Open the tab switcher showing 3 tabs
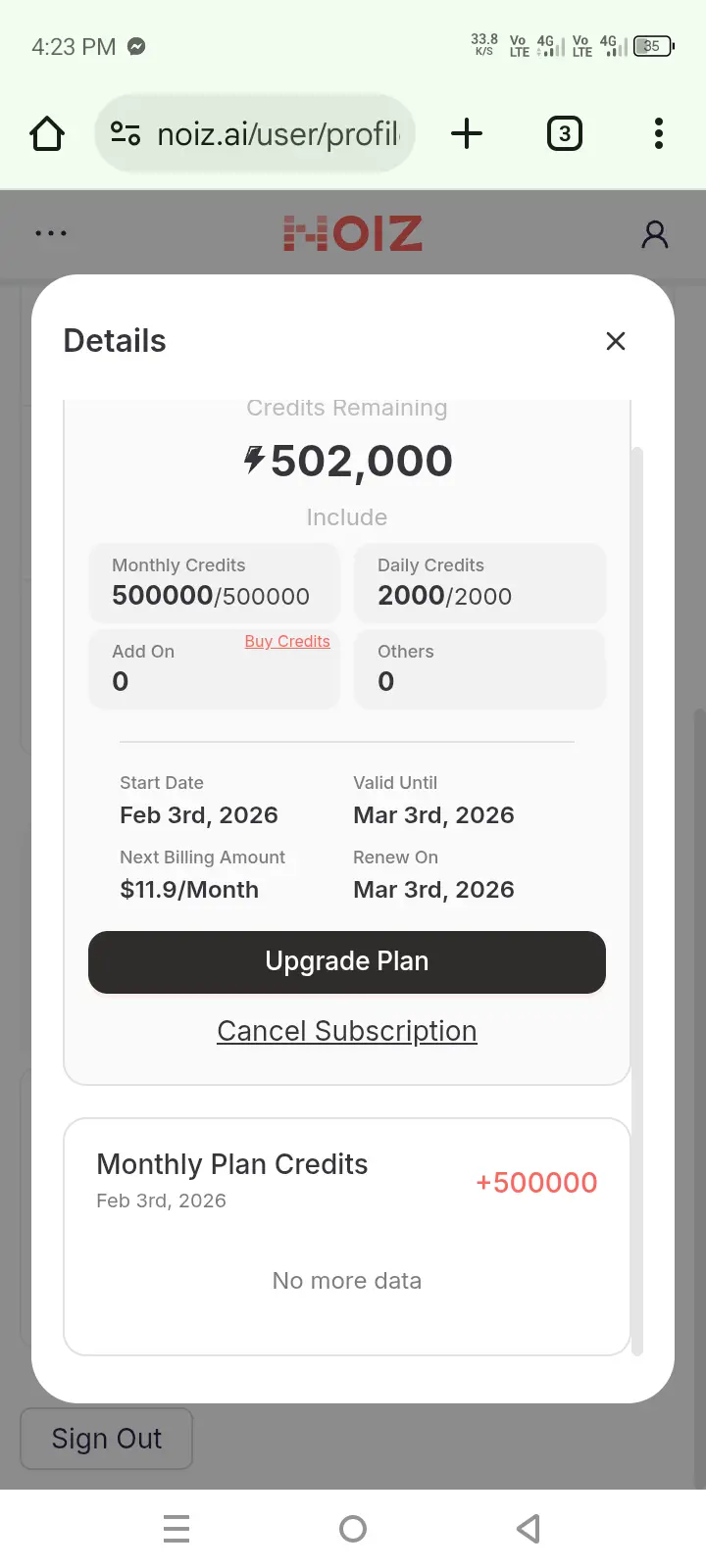 (565, 133)
